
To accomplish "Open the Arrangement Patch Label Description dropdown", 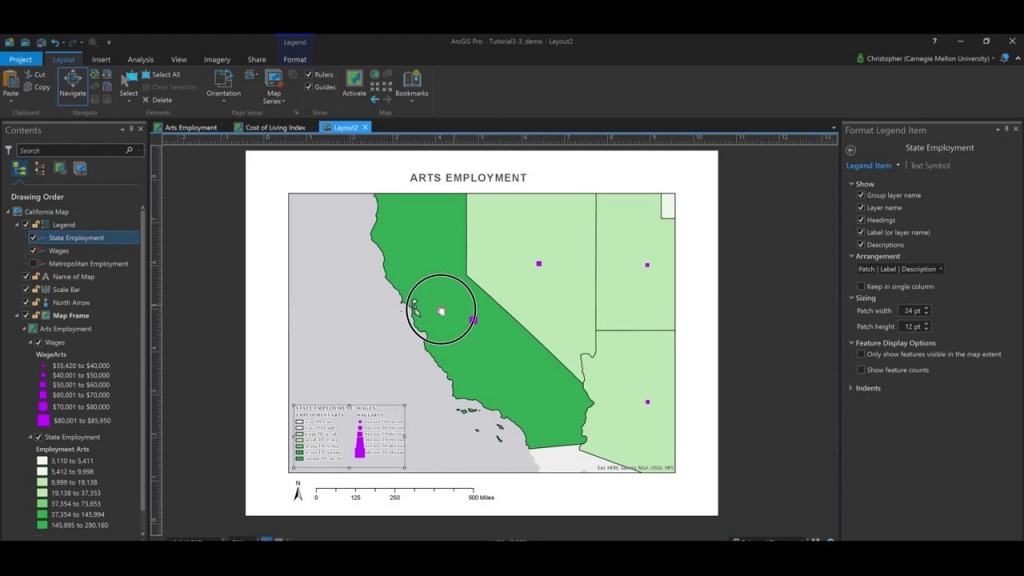I will 899,269.
